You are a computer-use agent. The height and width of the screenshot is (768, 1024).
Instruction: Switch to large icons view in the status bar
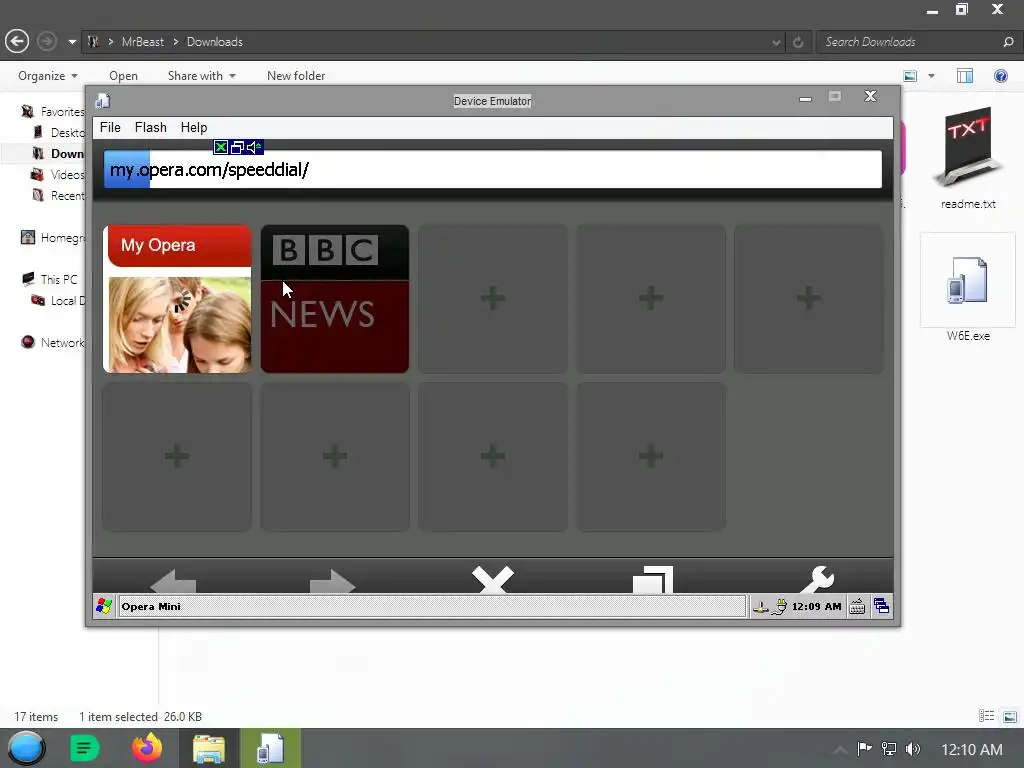coord(1010,716)
